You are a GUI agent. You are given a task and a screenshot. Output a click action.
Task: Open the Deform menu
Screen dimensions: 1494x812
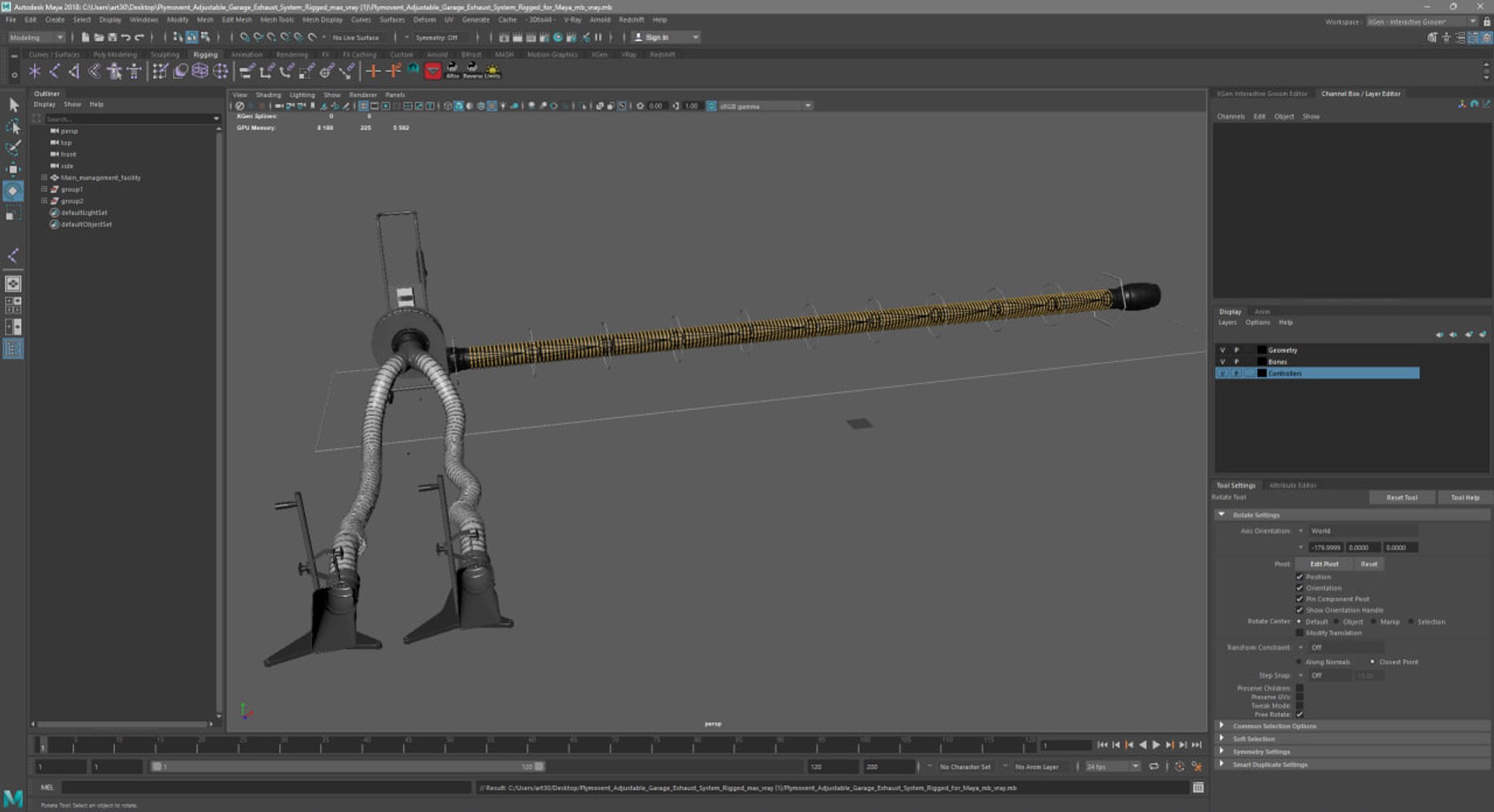click(x=424, y=19)
